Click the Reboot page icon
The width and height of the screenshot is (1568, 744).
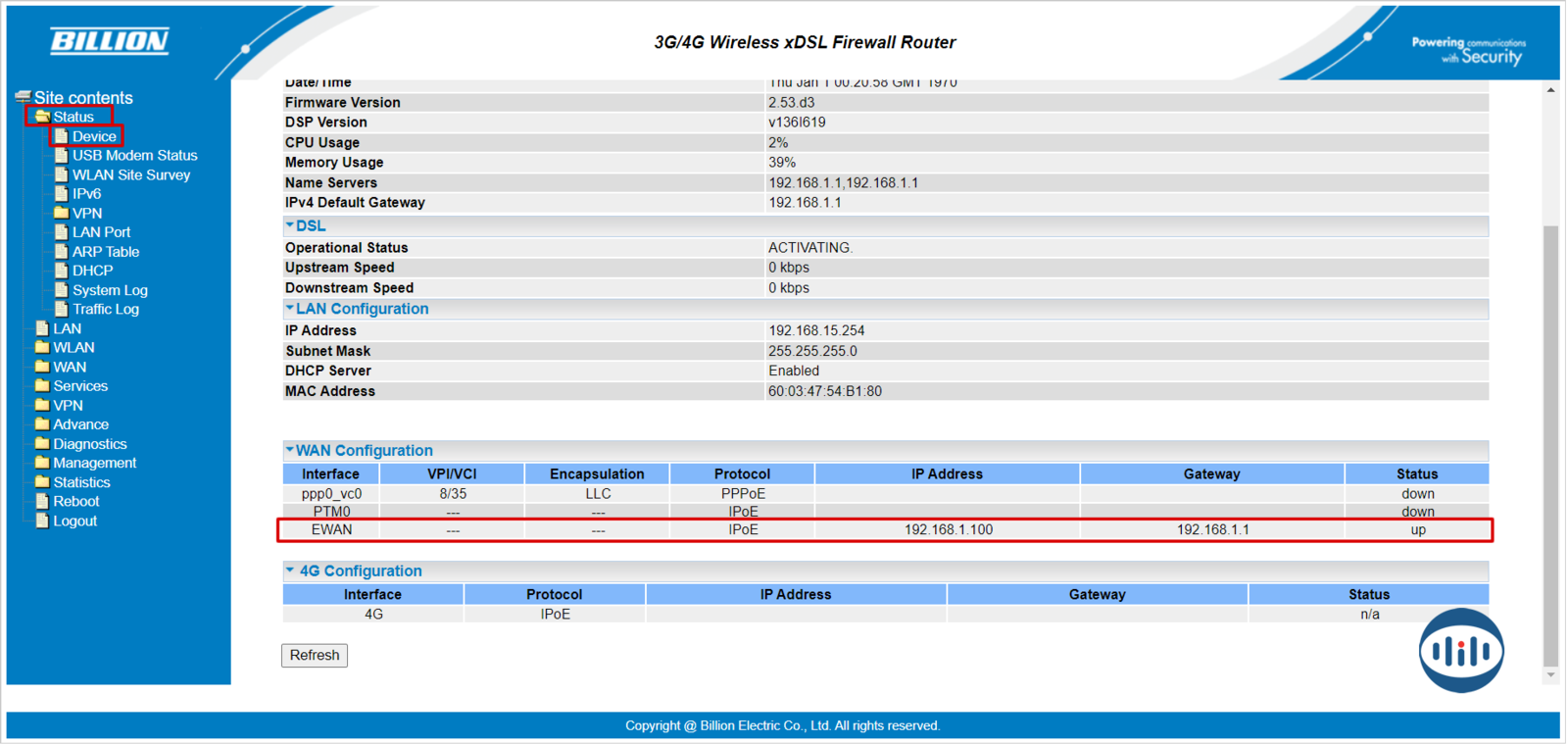coord(42,501)
